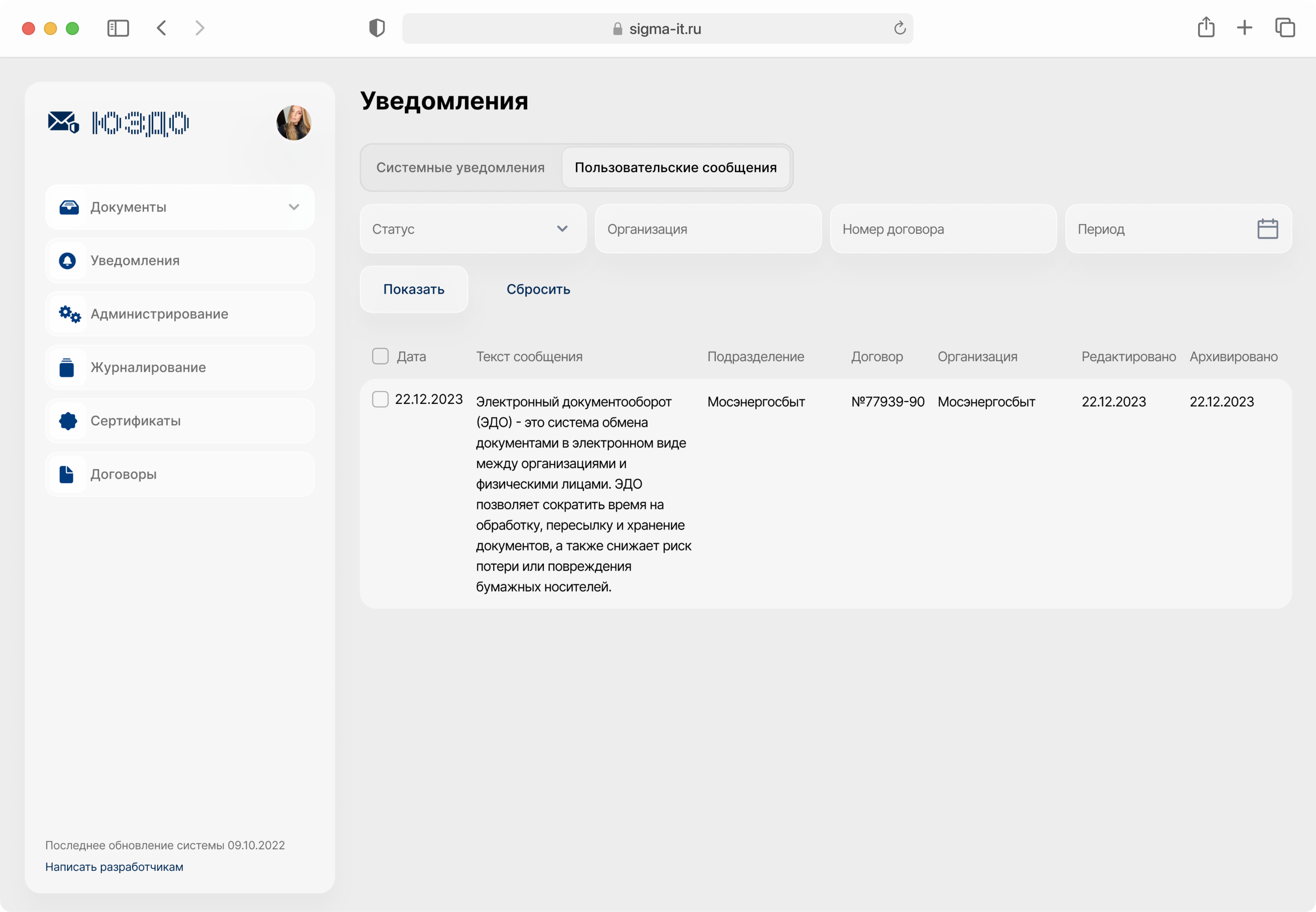Toggle the select-all checkbox in table header
The height and width of the screenshot is (912, 1316).
tap(380, 356)
